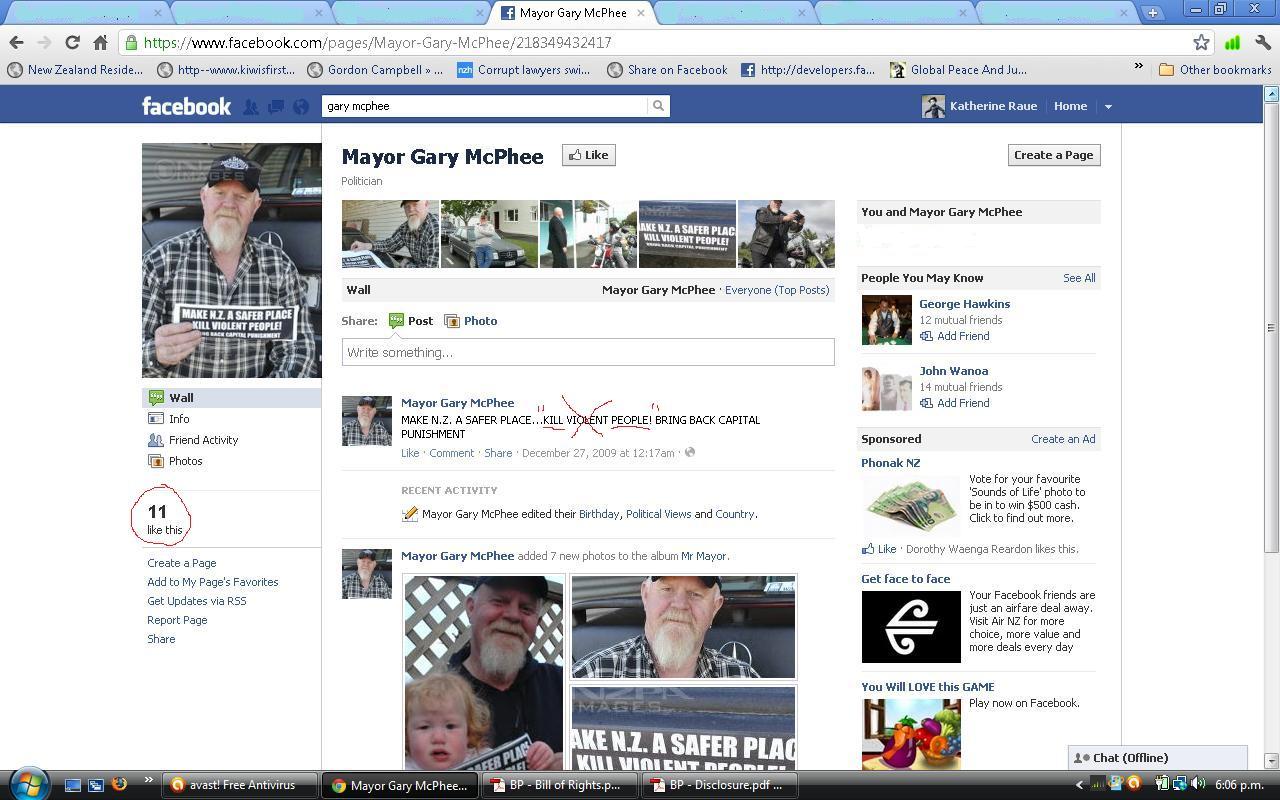The height and width of the screenshot is (800, 1280).
Task: Select Post share option
Action: (411, 321)
